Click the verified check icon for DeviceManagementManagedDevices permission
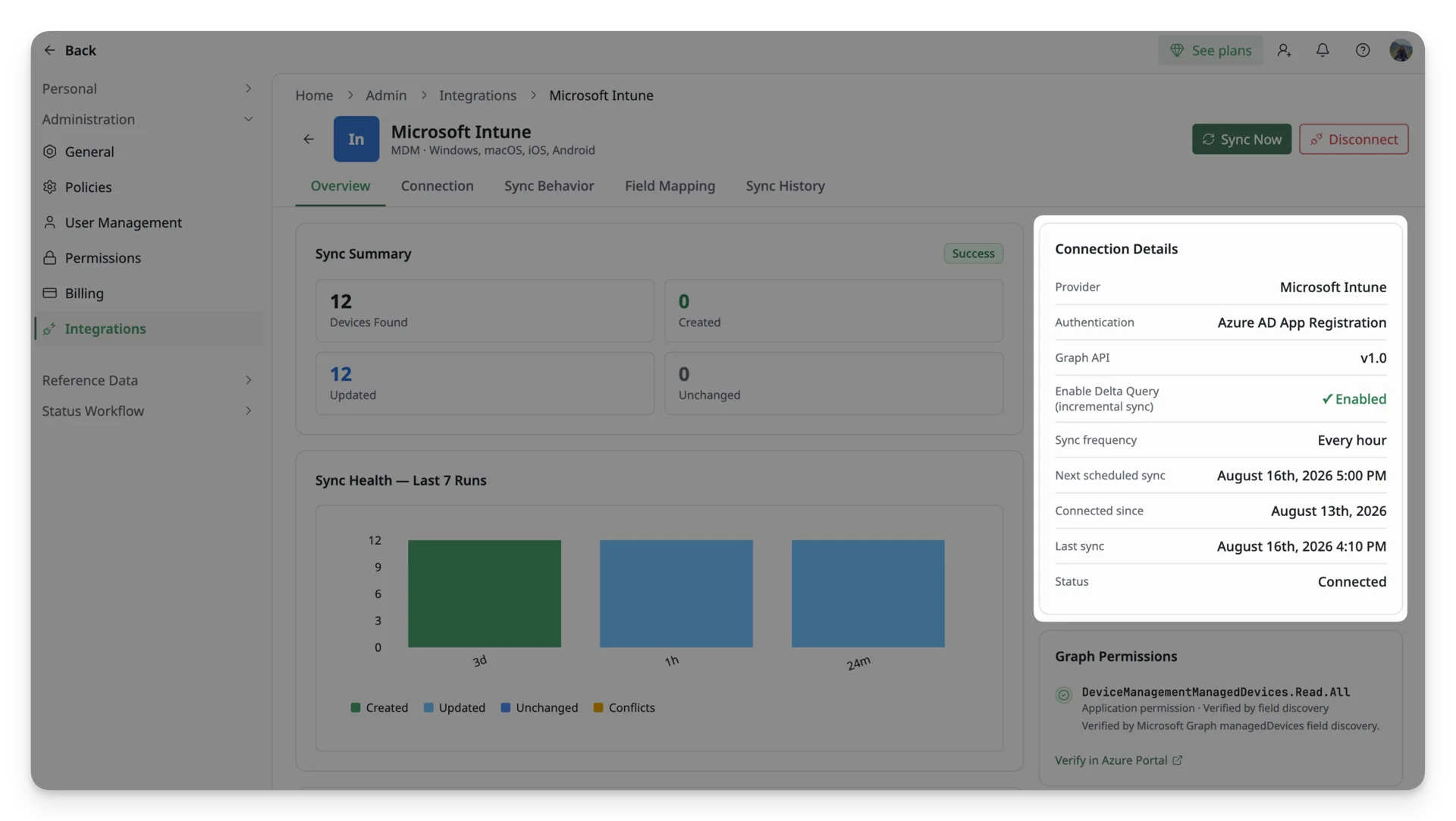This screenshot has width=1456, height=821. click(1064, 695)
